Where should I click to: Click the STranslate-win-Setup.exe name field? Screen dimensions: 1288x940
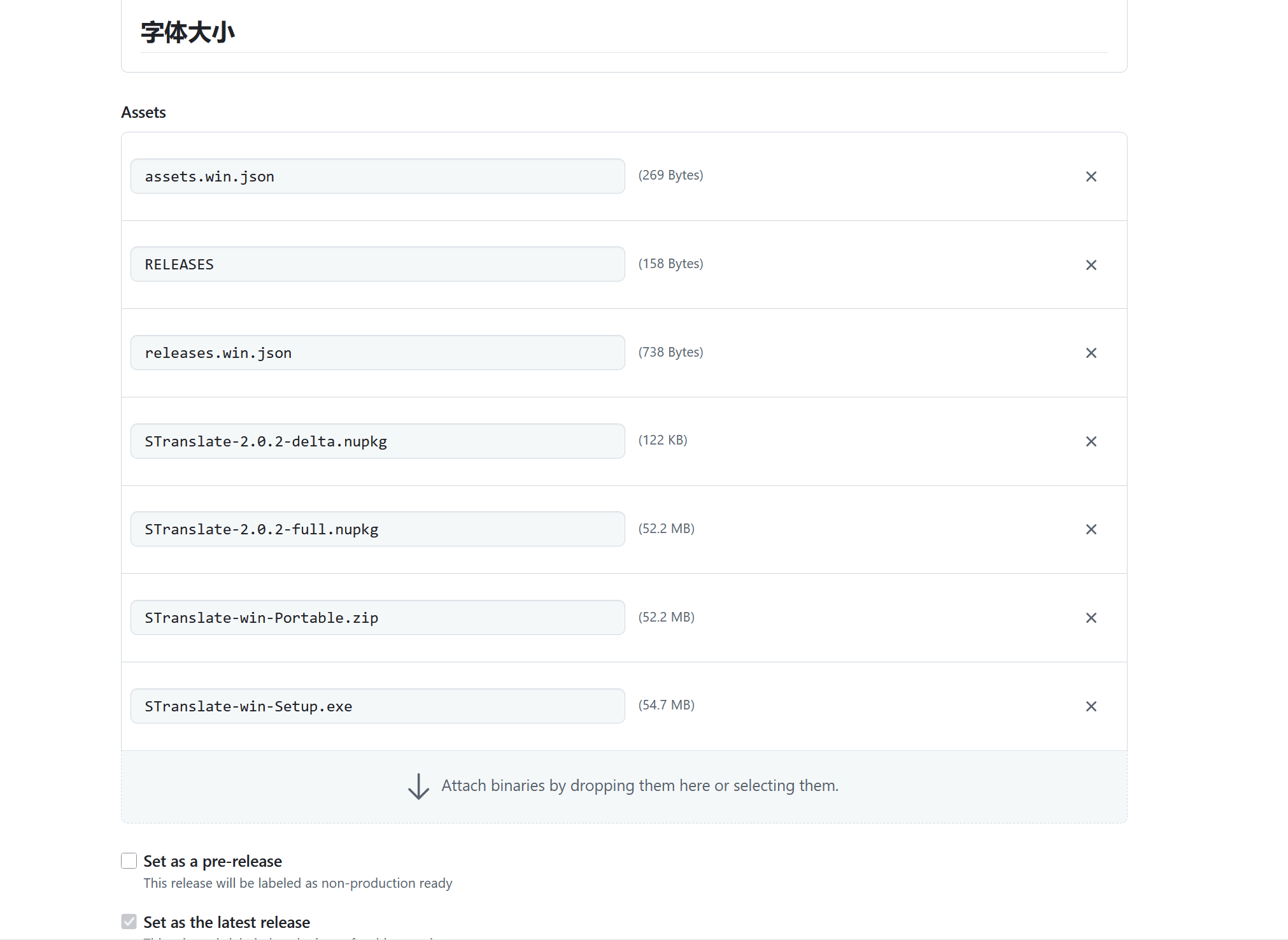point(377,706)
